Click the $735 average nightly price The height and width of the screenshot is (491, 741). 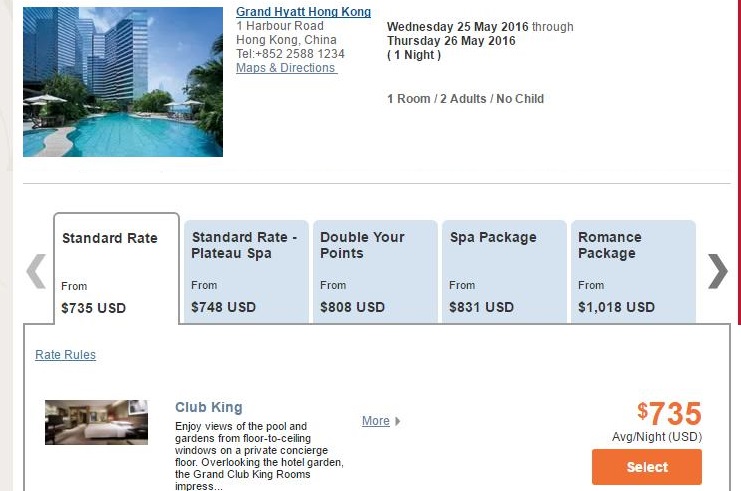(x=669, y=413)
